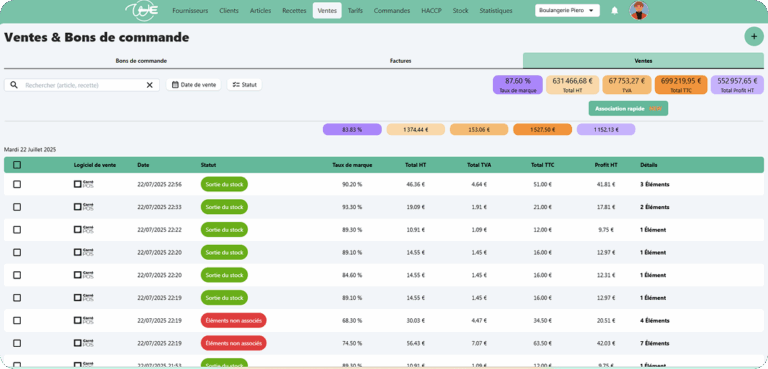Click the app logo in the navbar
The width and height of the screenshot is (768, 369).
tap(142, 10)
